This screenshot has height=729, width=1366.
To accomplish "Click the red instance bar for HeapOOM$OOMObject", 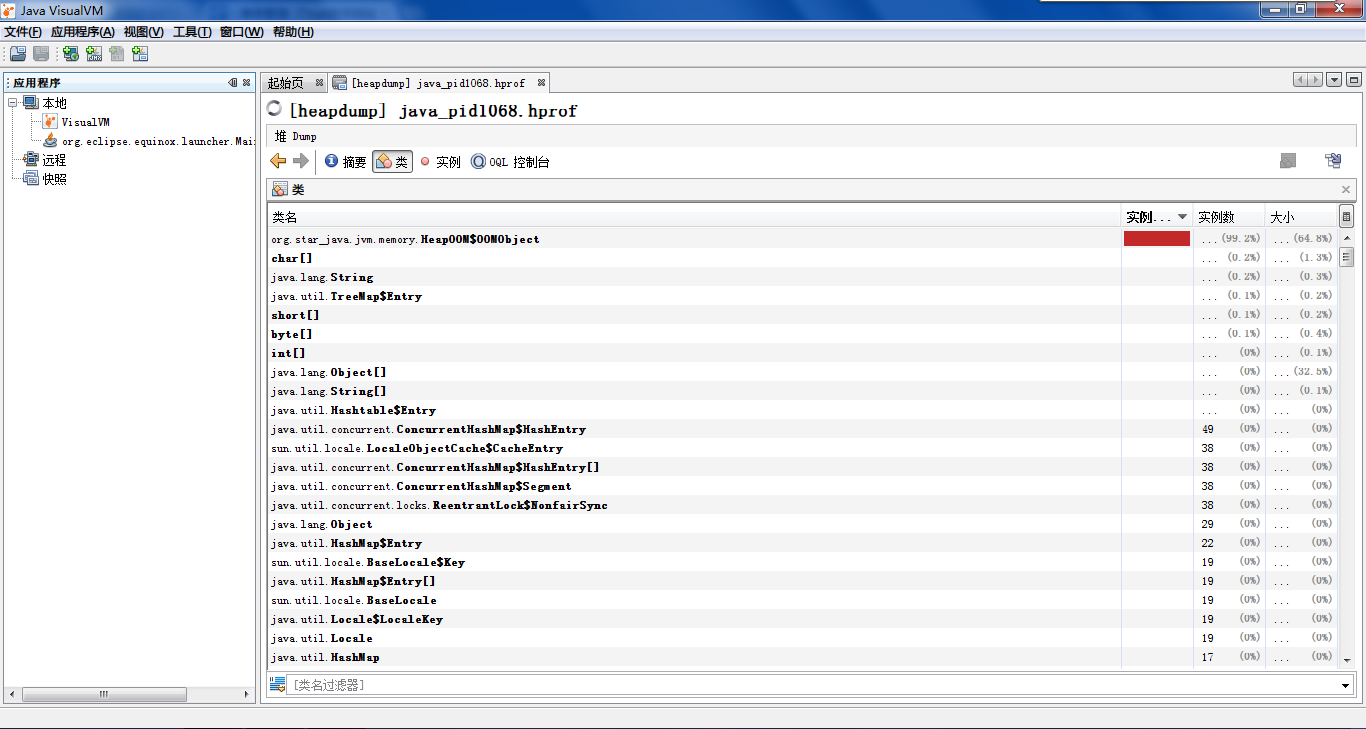I will point(1157,238).
